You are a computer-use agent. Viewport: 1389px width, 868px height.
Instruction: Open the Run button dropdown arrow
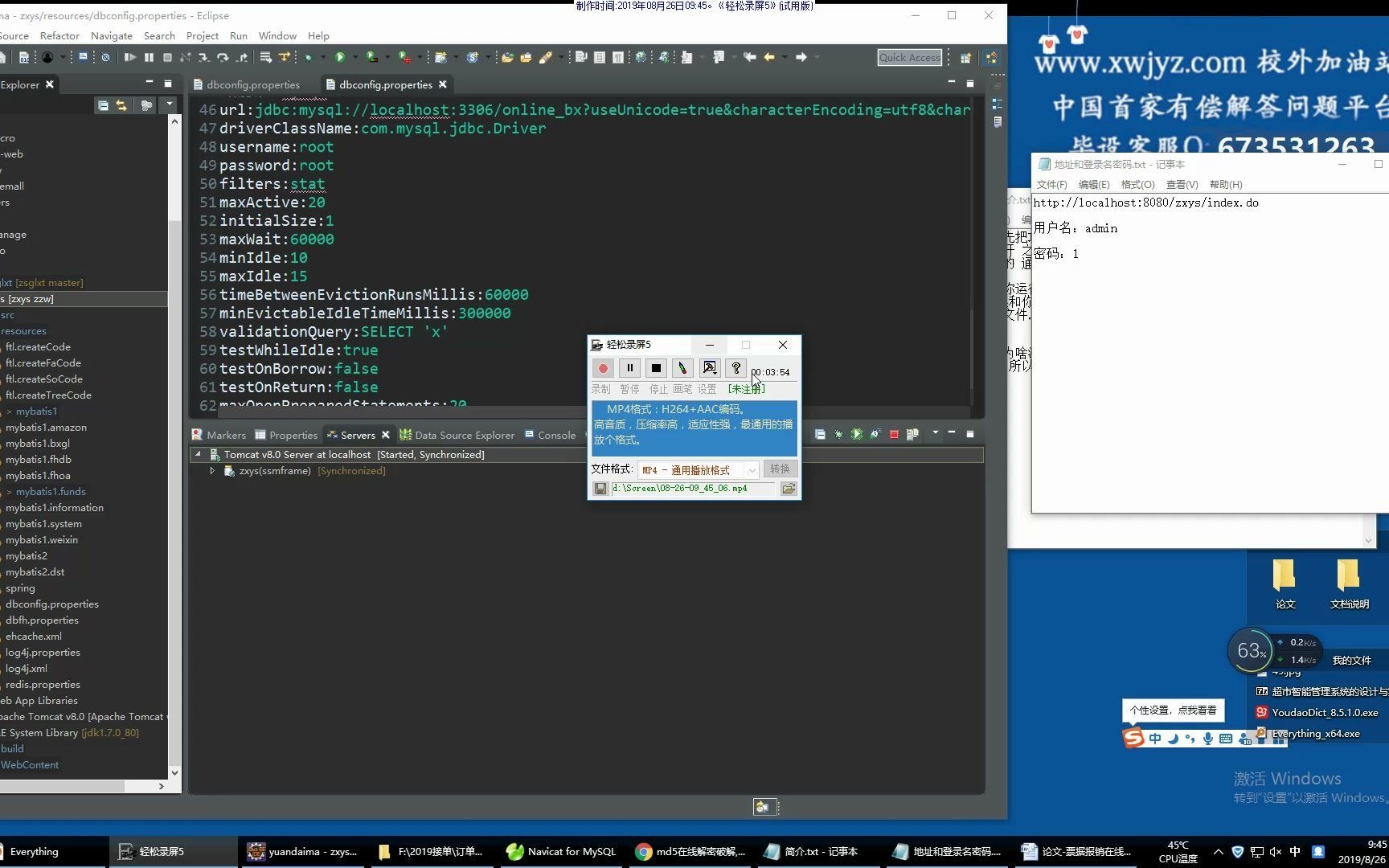(x=355, y=57)
